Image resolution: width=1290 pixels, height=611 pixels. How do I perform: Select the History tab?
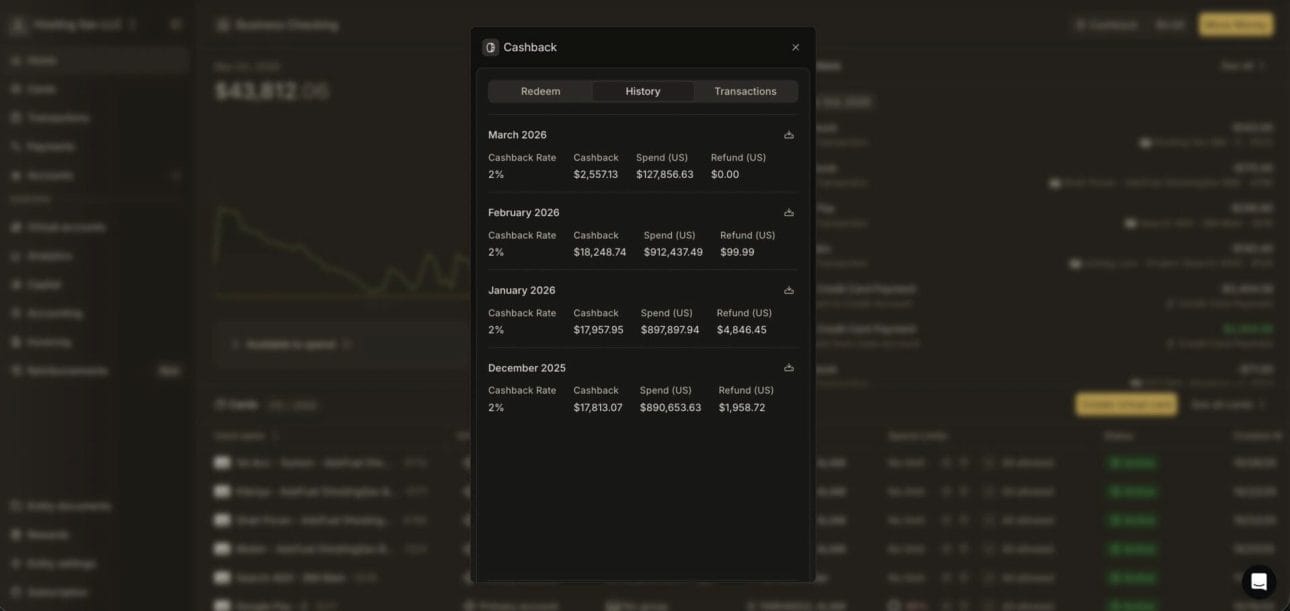coord(642,91)
